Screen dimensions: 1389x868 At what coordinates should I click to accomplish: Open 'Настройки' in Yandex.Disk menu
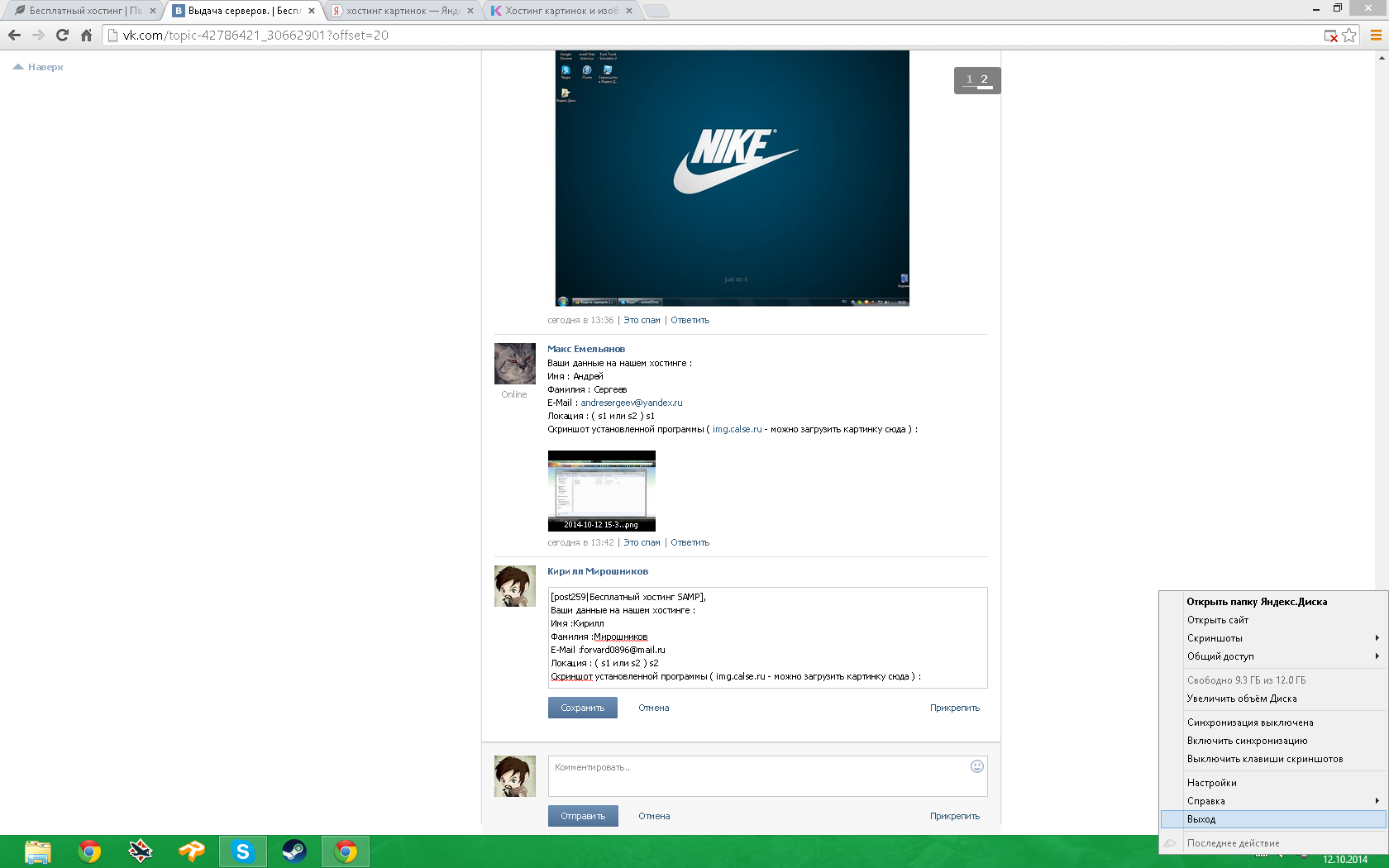click(1273, 783)
